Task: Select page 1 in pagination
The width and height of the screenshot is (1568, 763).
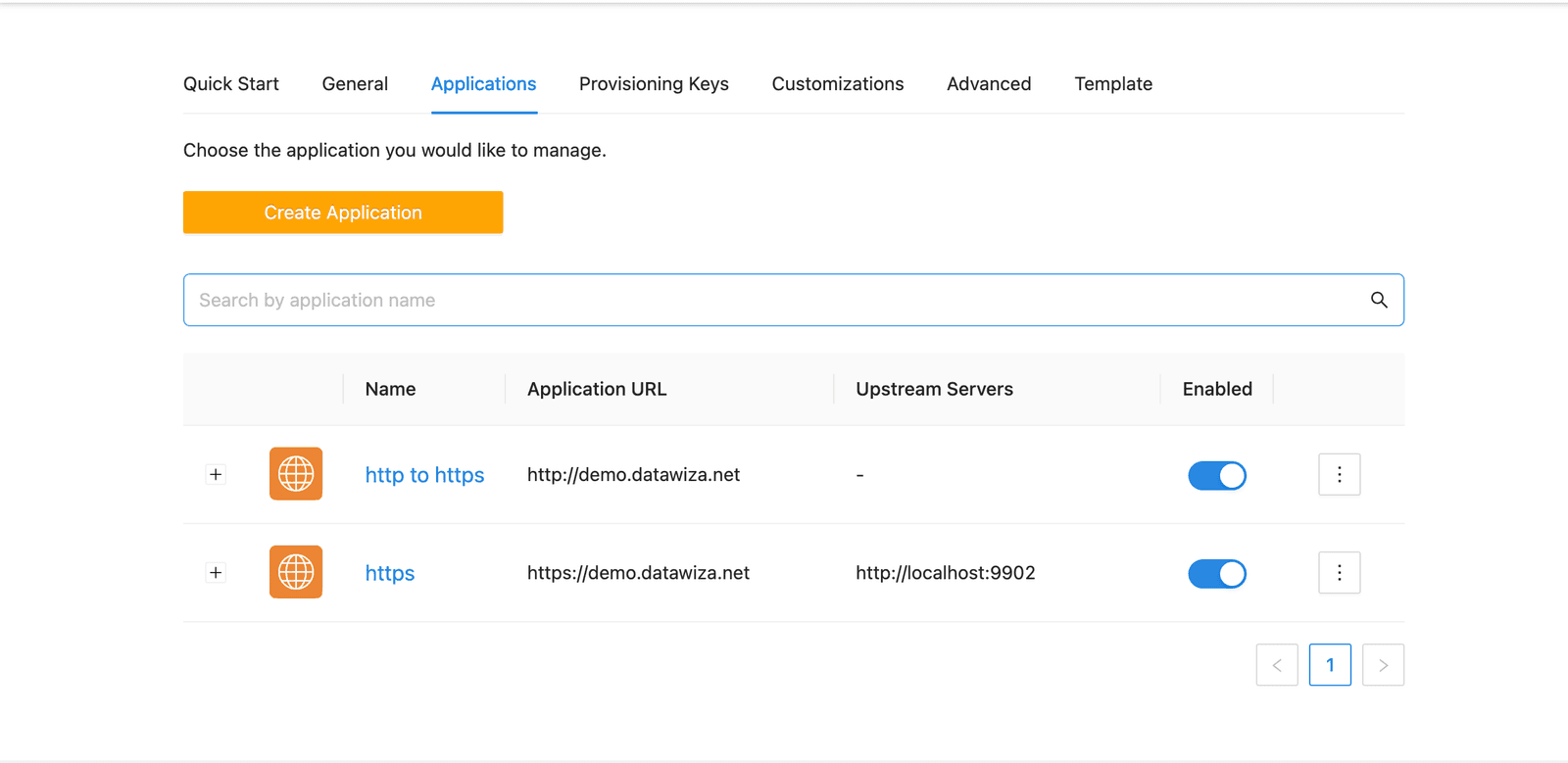Action: (x=1330, y=665)
